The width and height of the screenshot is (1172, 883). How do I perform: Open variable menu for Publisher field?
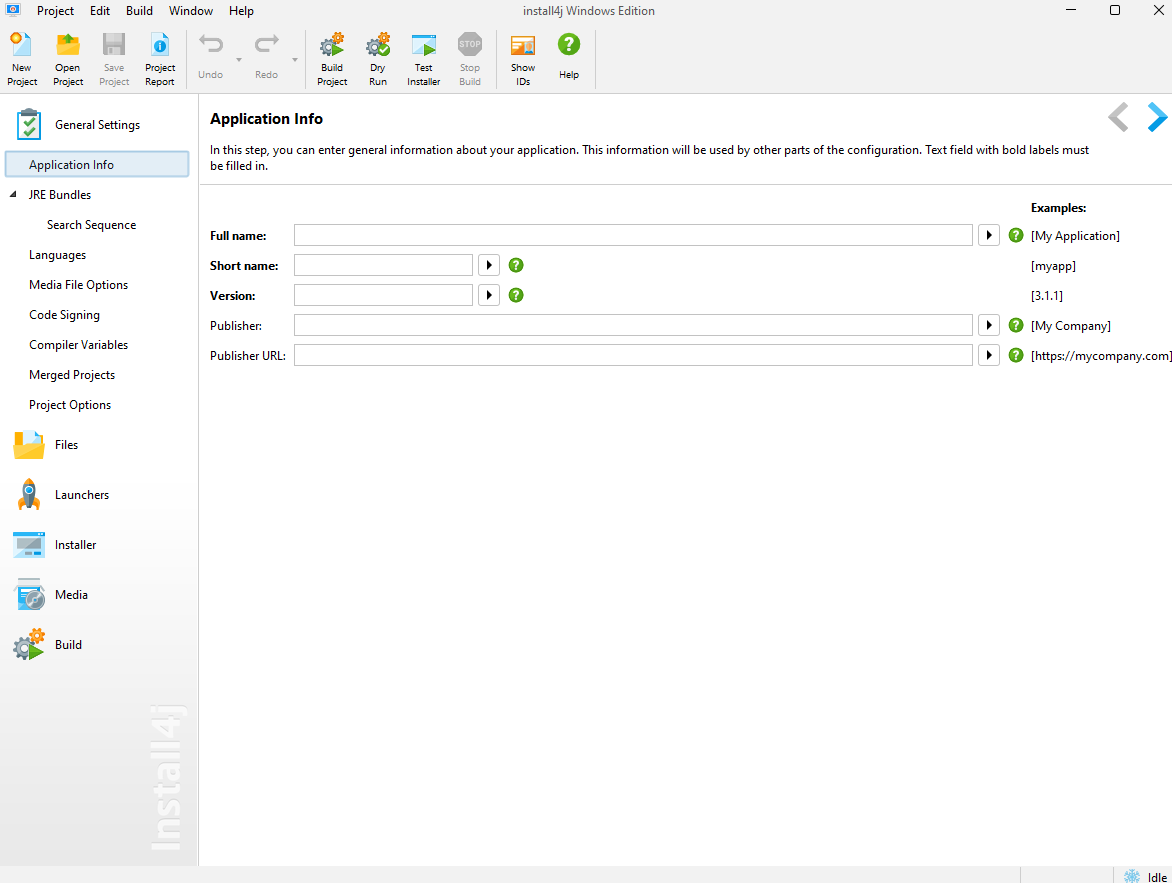coord(989,325)
